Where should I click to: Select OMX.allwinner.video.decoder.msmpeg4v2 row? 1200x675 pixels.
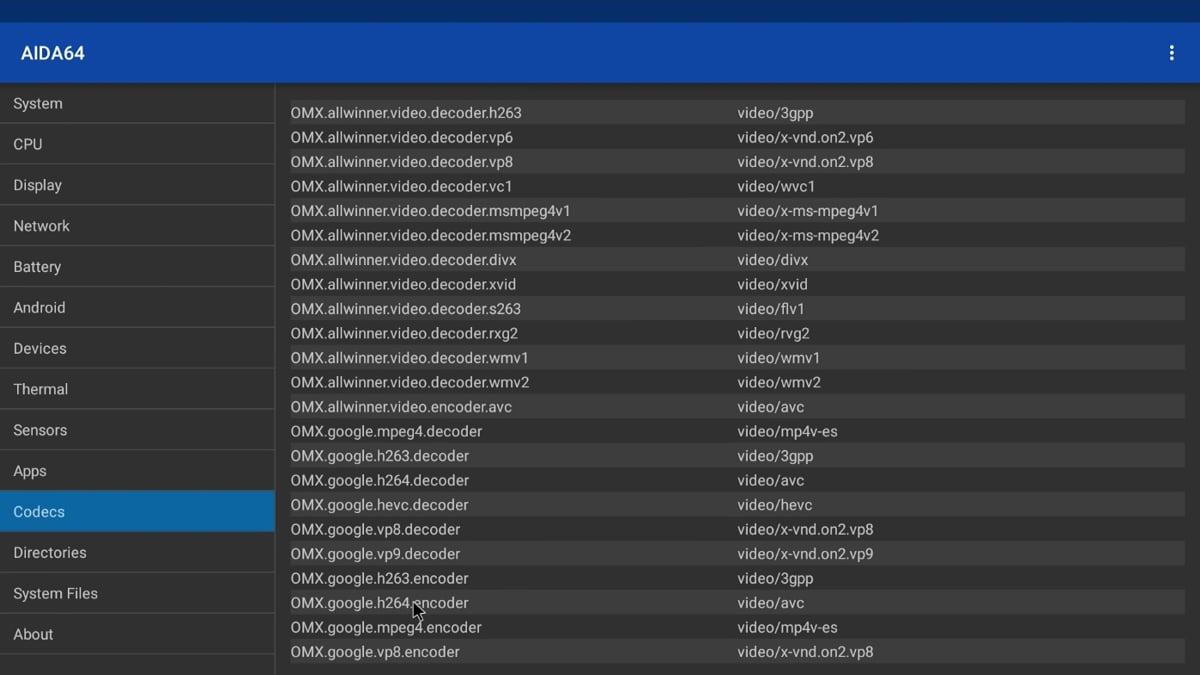(x=737, y=235)
